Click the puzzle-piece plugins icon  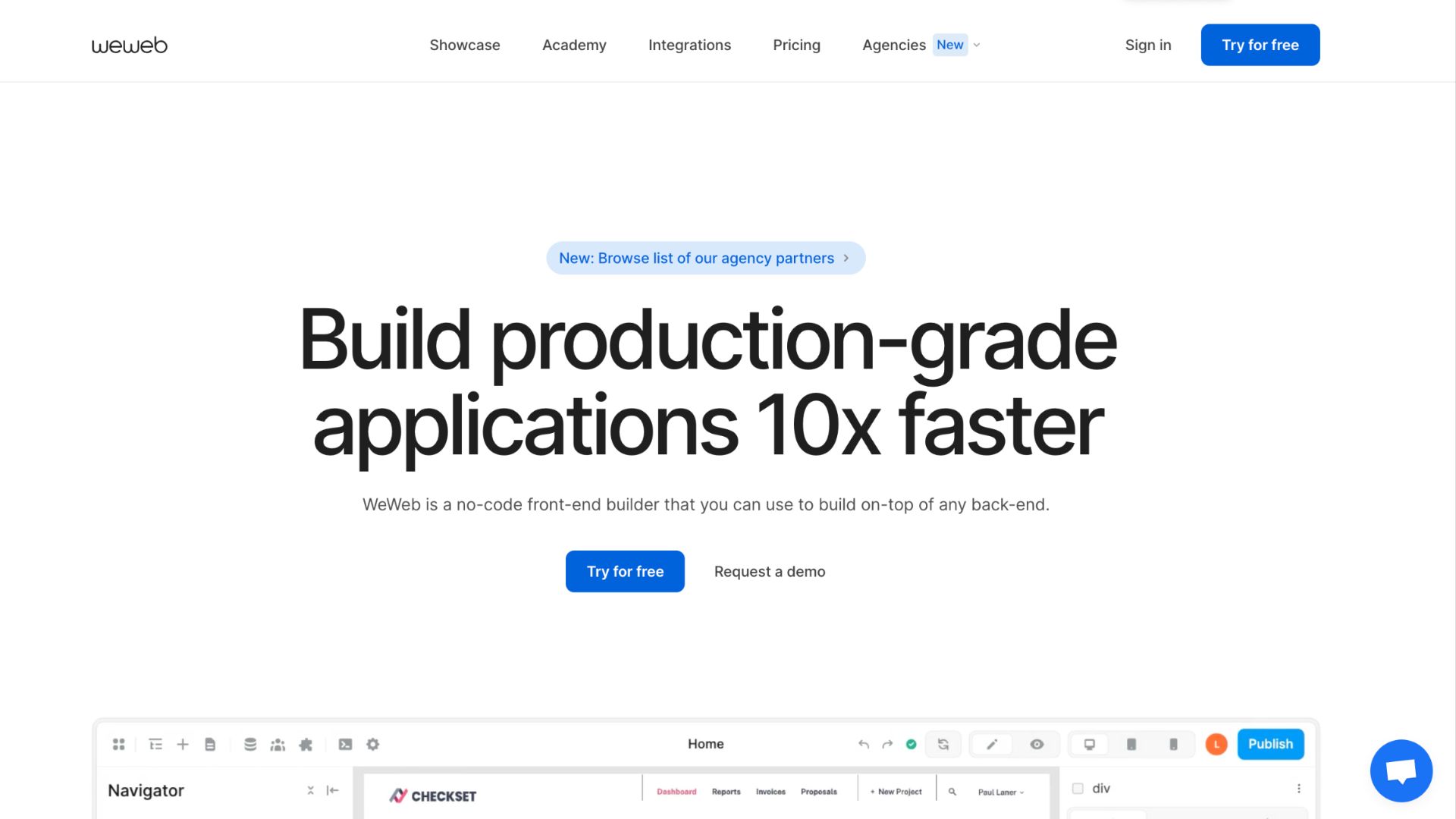pyautogui.click(x=306, y=745)
